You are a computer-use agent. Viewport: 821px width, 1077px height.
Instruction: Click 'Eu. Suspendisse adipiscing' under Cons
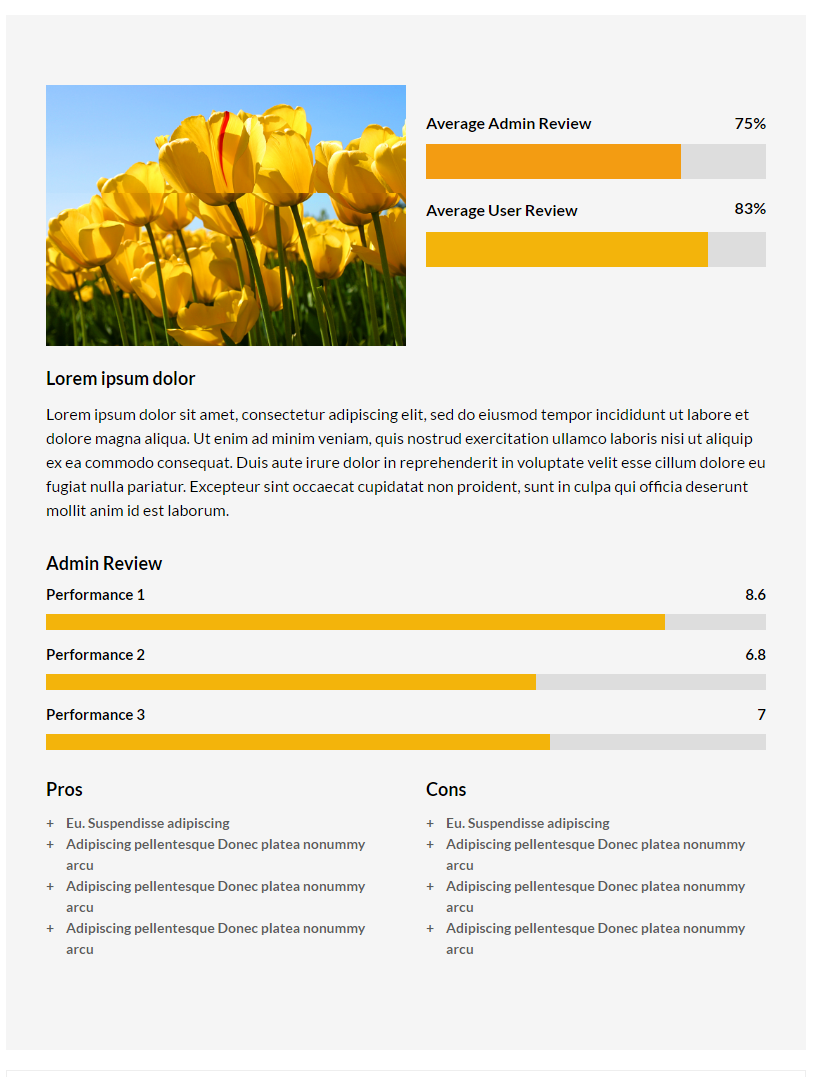point(528,823)
